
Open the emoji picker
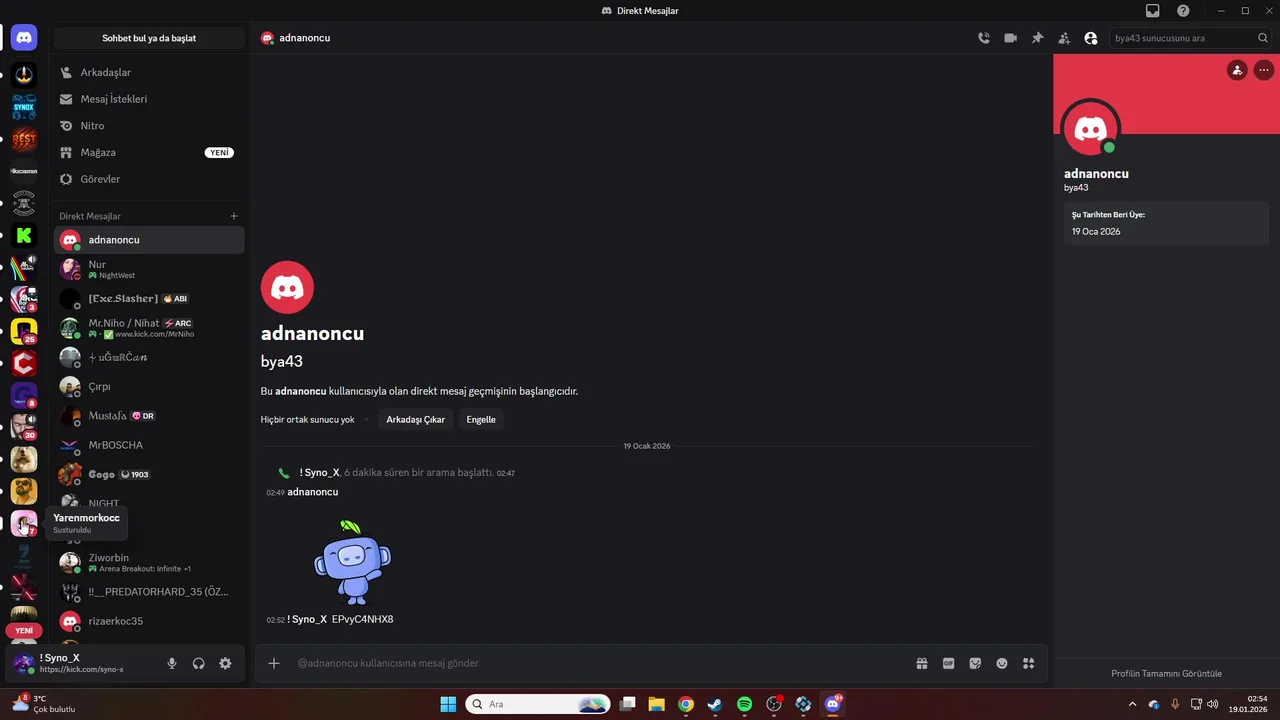[x=1002, y=663]
